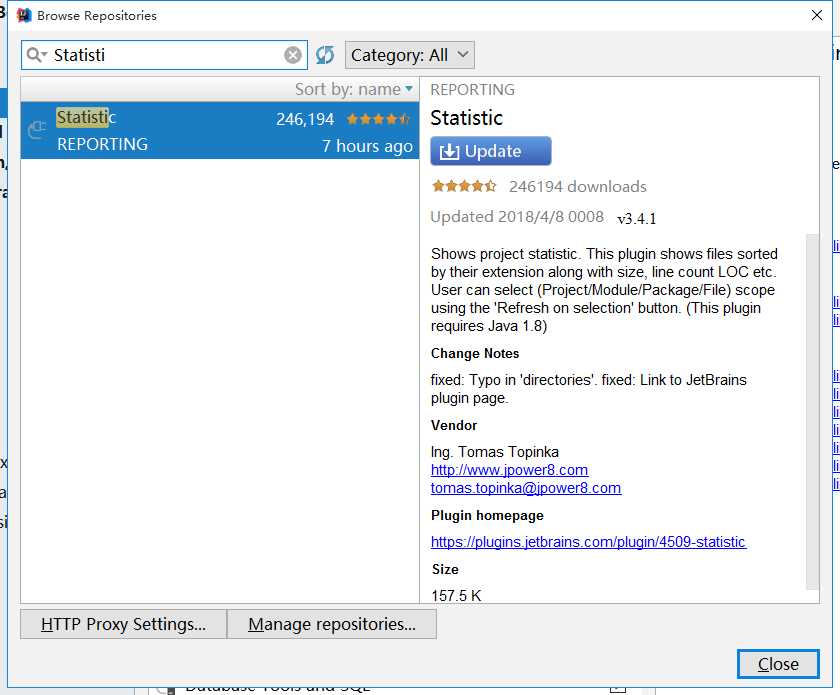This screenshot has height=695, width=840.
Task: Click 'Updated 2018/4/8 0008' text
Action: click(517, 216)
